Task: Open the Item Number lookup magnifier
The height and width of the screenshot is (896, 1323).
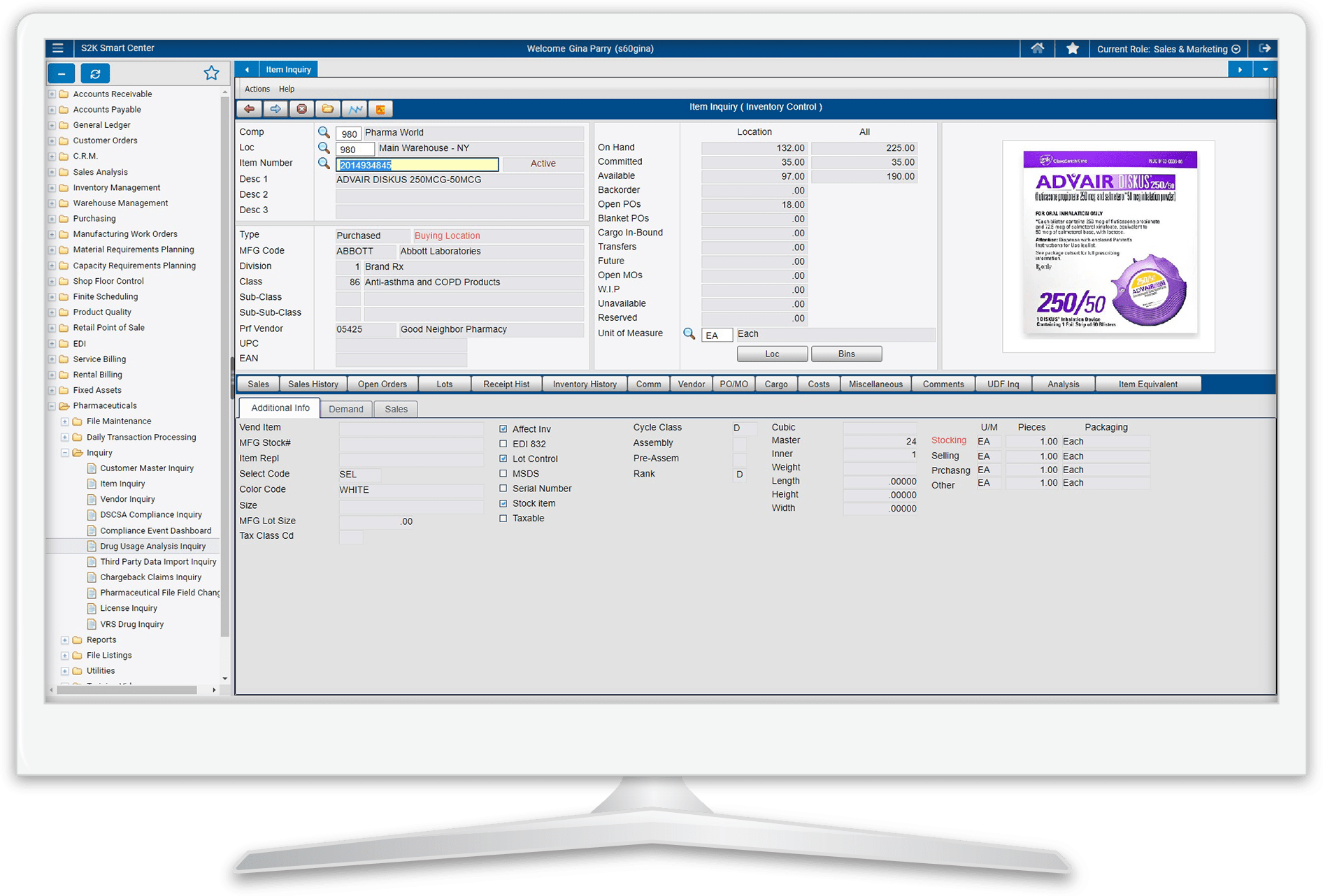Action: tap(324, 163)
